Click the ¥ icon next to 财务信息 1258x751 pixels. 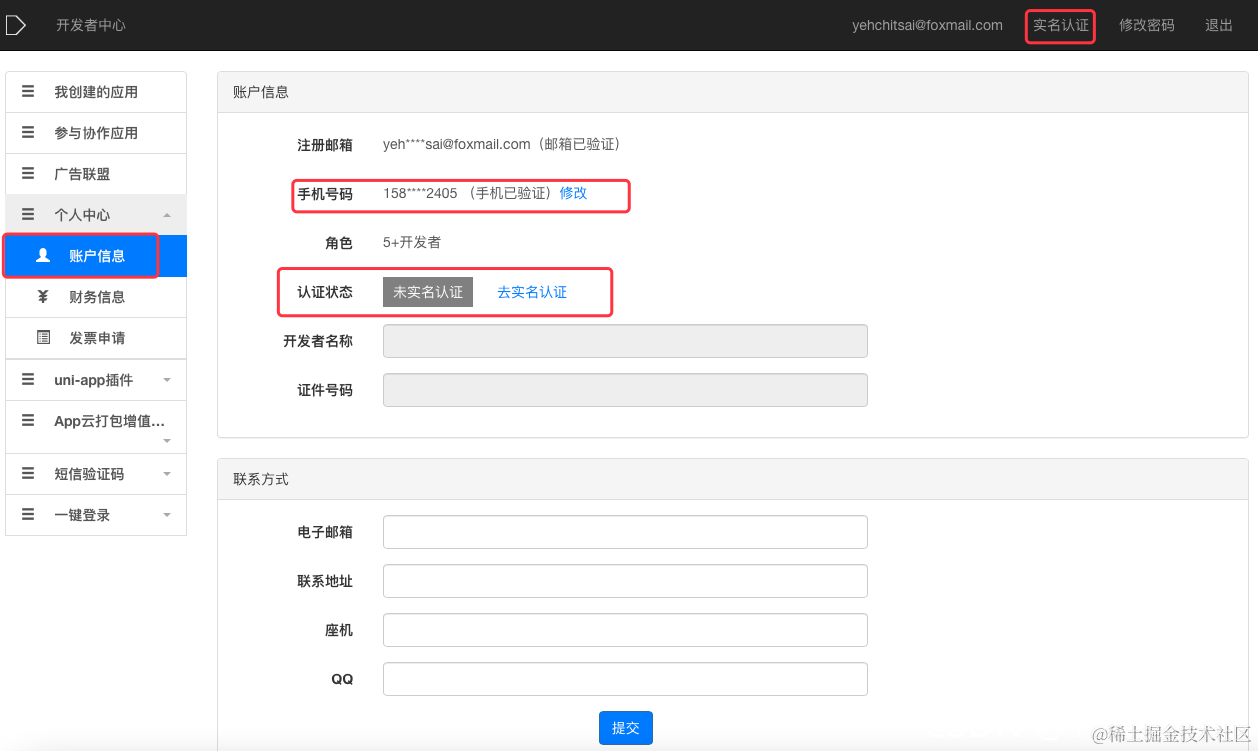click(x=44, y=296)
